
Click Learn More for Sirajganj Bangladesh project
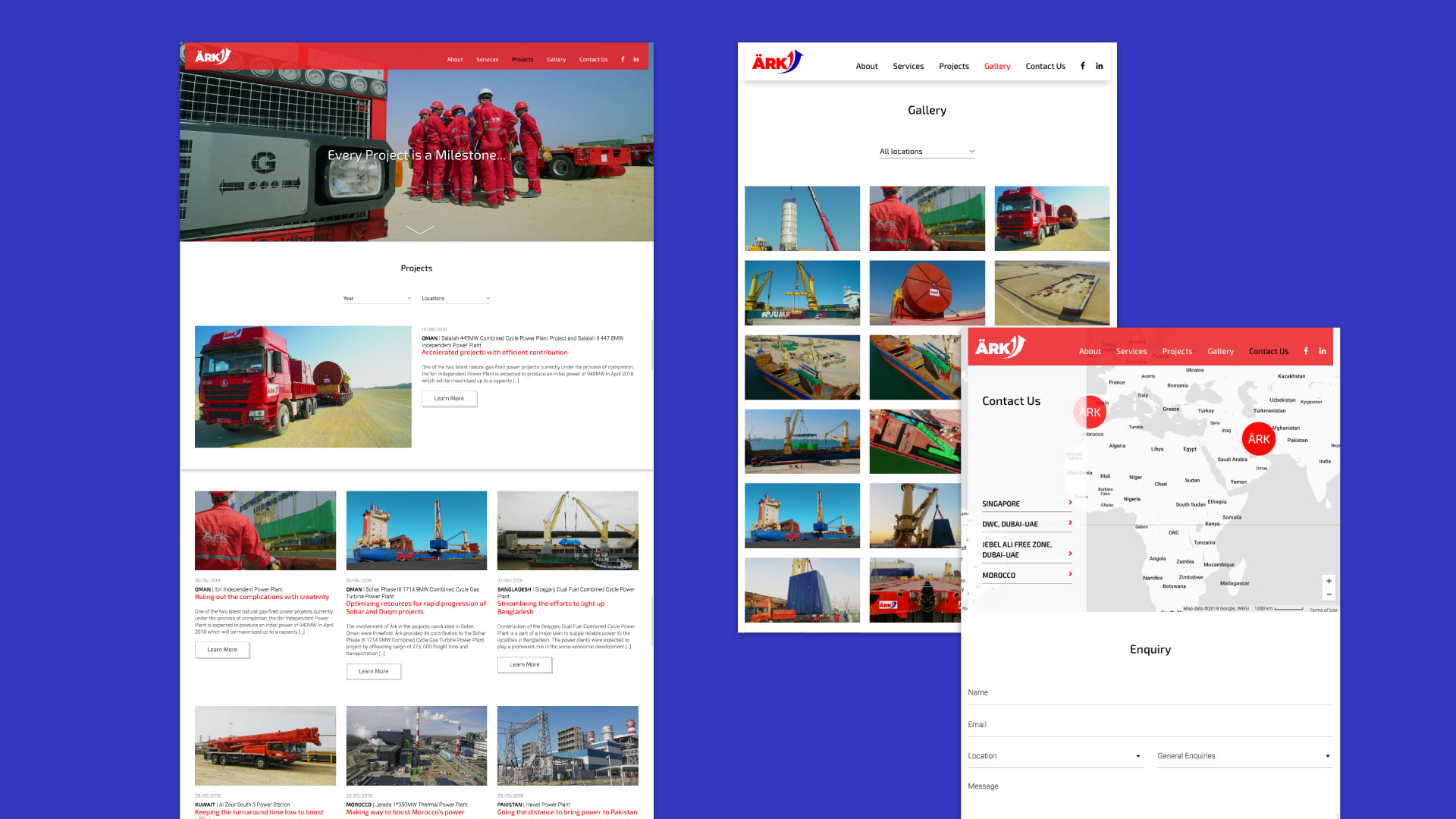(525, 664)
